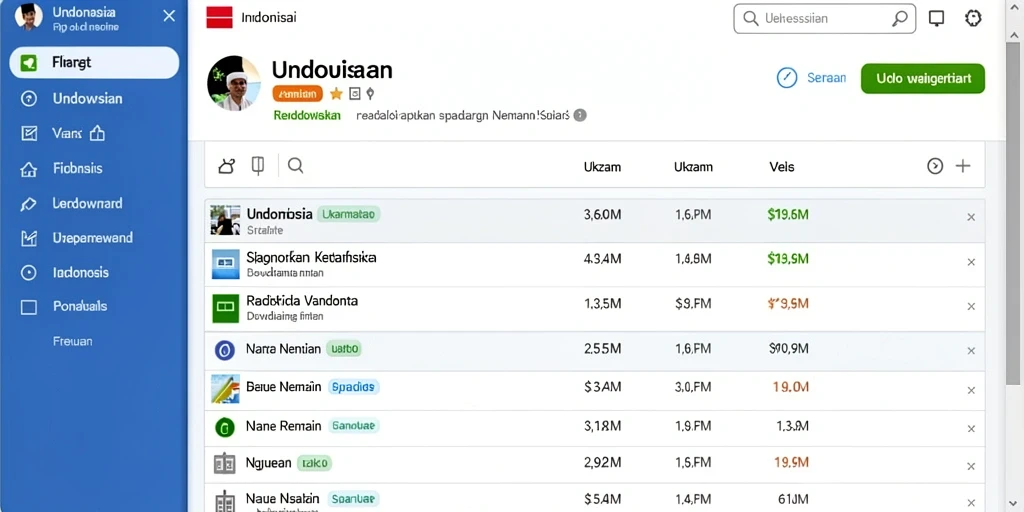This screenshot has height=512, width=1024.
Task: Click the checkbox icon next to Varis
Action: coord(29,134)
